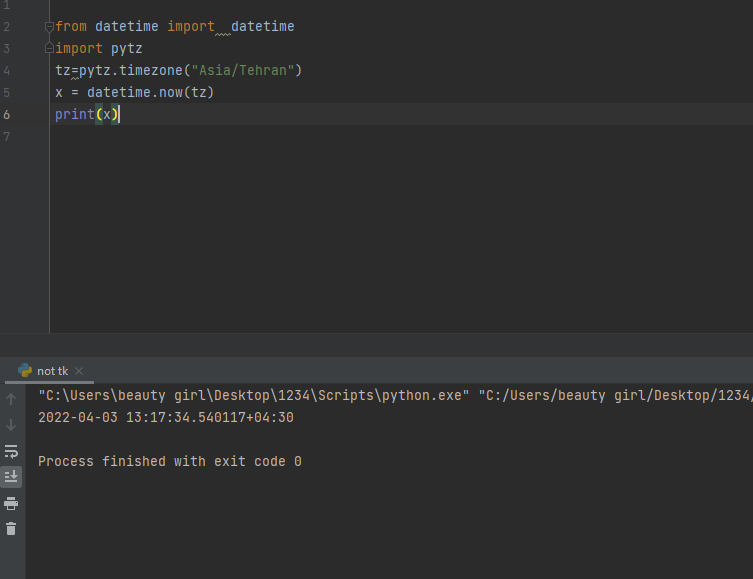Place cursor on the print keyword
Image resolution: width=753 pixels, height=579 pixels.
74,115
